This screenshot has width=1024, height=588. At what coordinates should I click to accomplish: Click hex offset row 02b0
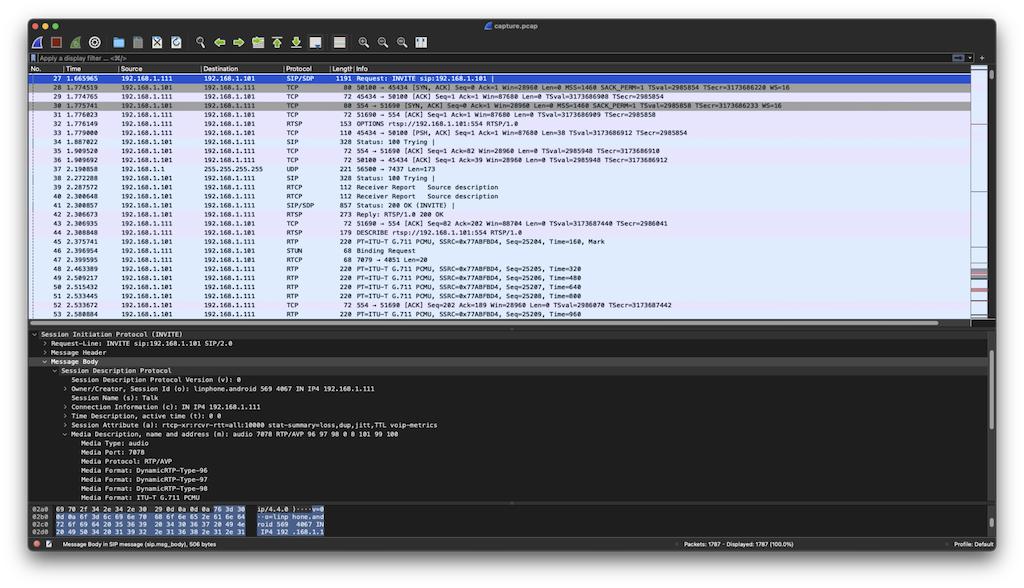(40, 517)
